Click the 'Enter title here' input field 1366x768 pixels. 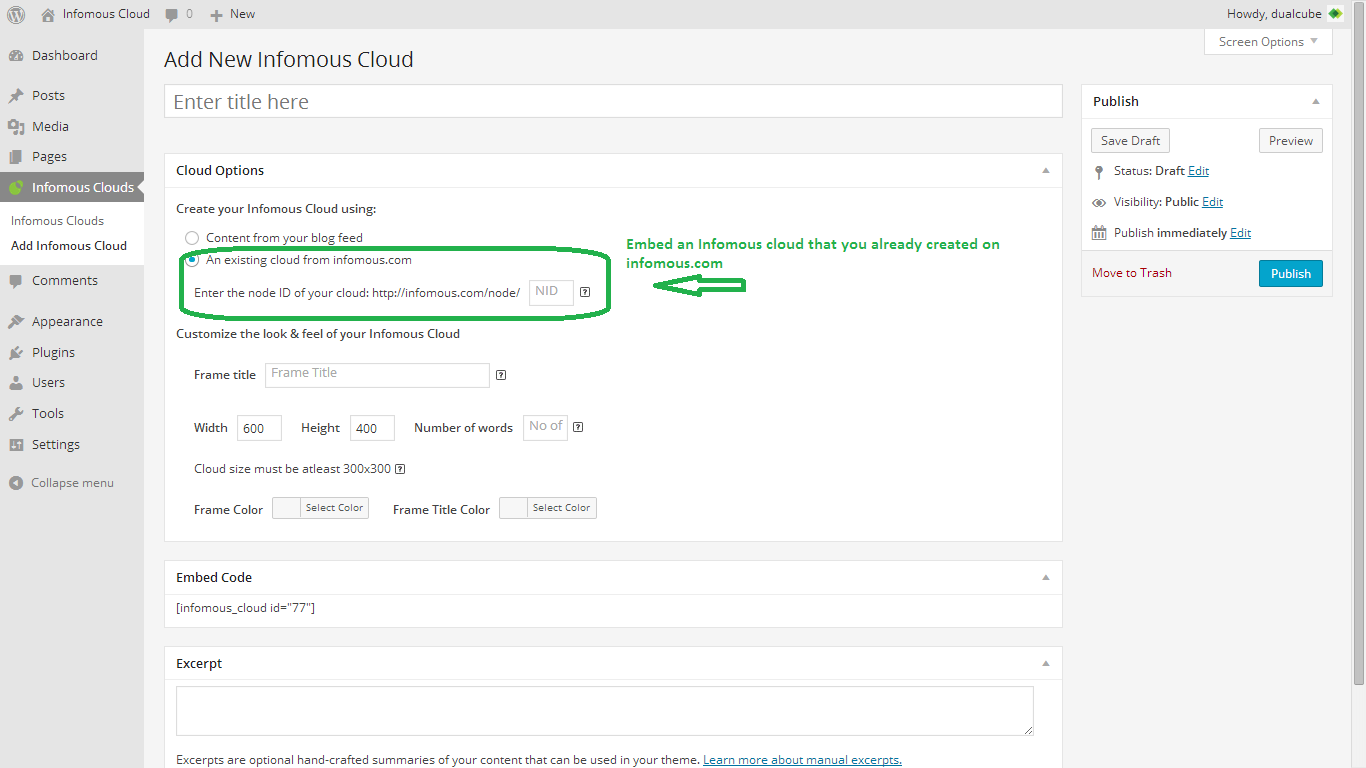(x=612, y=102)
